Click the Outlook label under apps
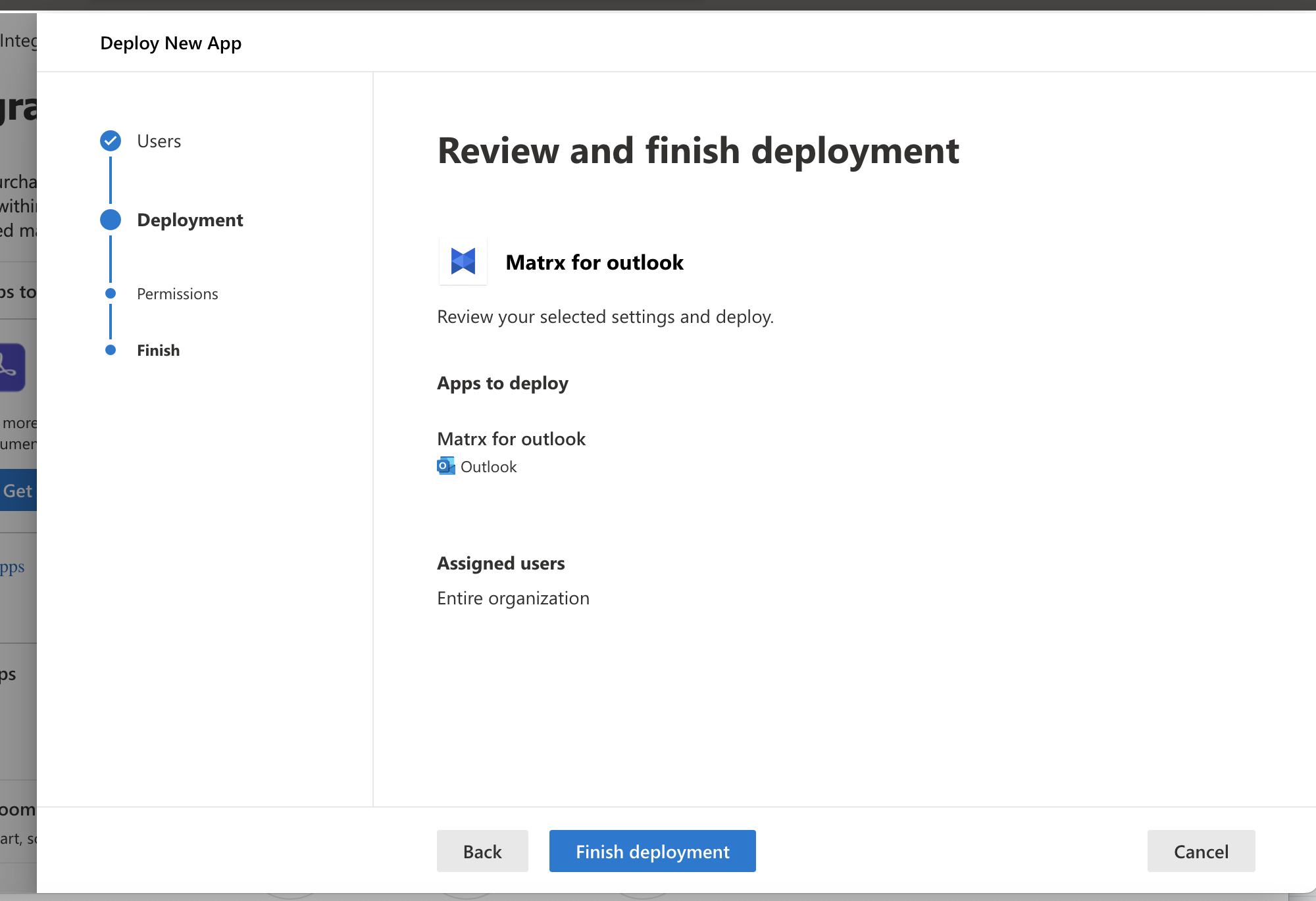This screenshot has width=1316, height=901. 488,467
